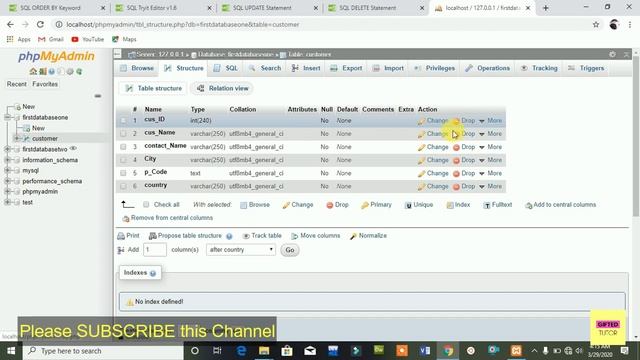Collapse firstdatabaseone tree node
The image size is (640, 360).
pyautogui.click(x=7, y=117)
